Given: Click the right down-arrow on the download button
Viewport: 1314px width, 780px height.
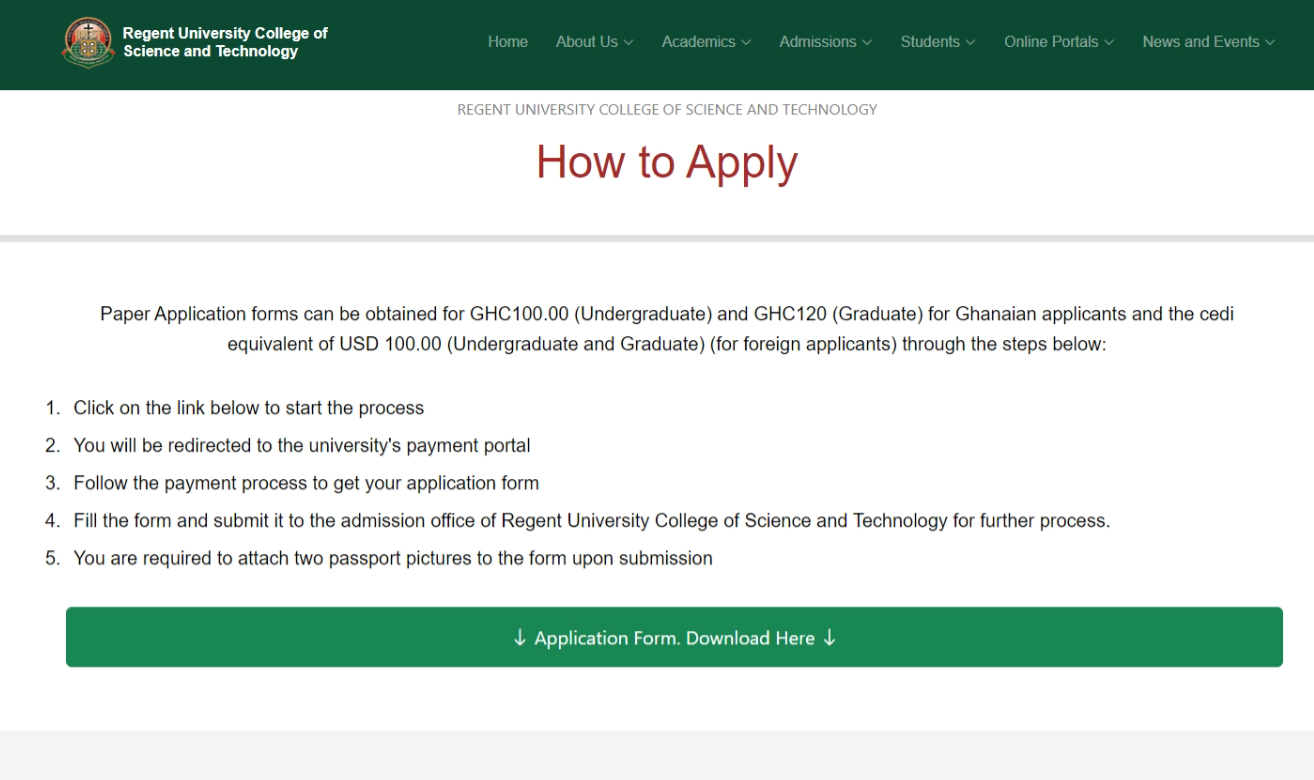Looking at the screenshot, I should [x=829, y=638].
